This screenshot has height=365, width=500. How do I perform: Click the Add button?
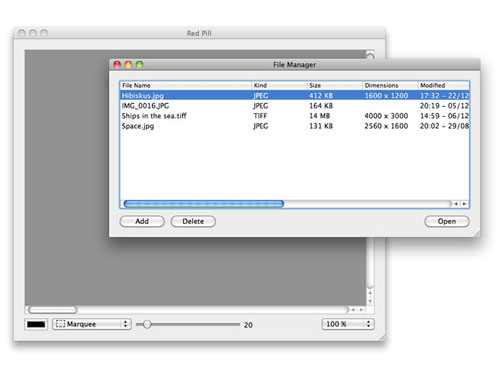(142, 221)
